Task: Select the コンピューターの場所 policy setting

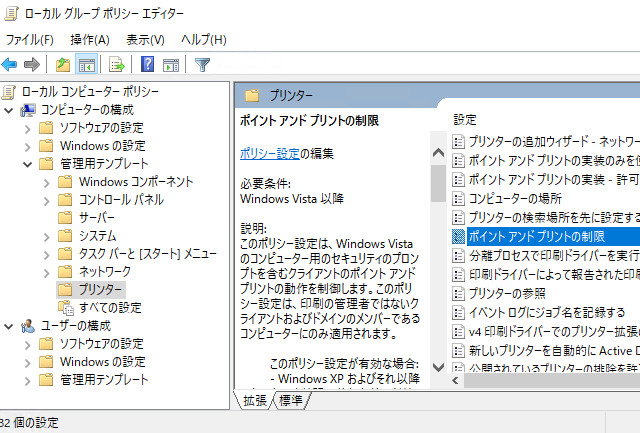Action: (514, 198)
